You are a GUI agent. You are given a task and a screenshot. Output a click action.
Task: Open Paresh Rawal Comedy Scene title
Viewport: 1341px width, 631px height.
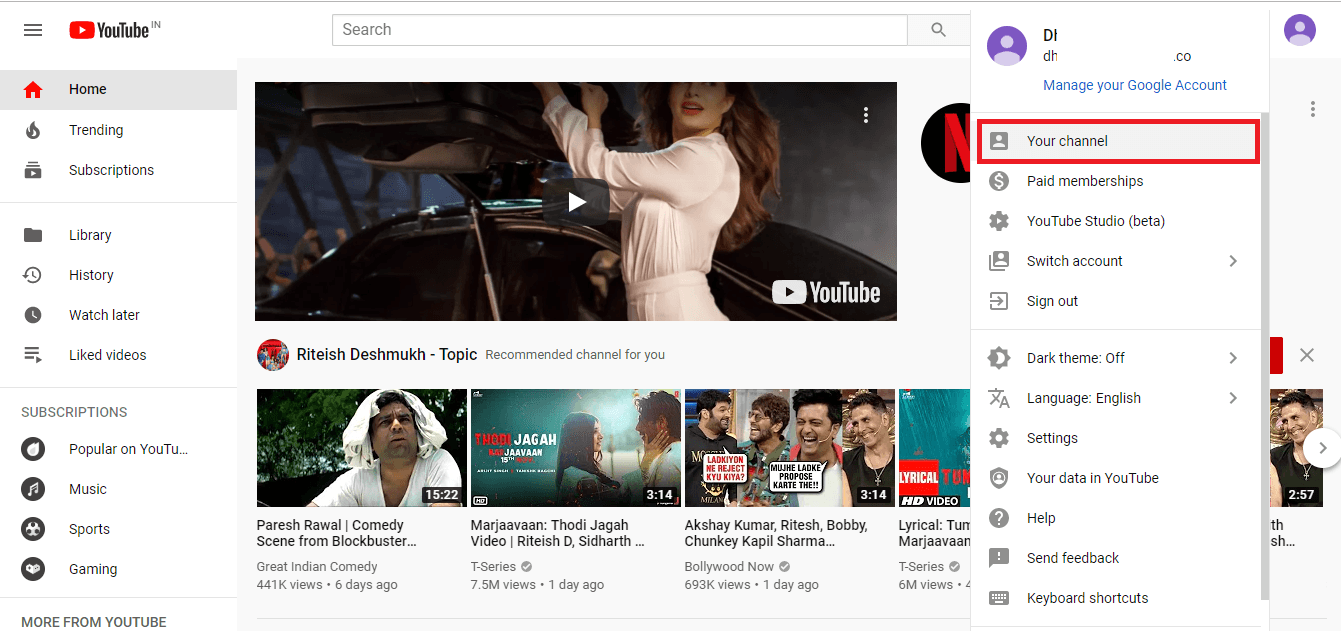coord(336,533)
